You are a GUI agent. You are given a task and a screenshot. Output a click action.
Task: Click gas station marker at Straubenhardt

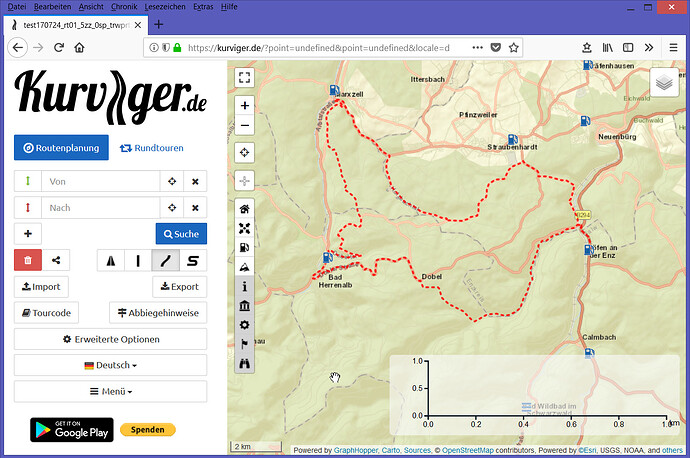coord(513,140)
